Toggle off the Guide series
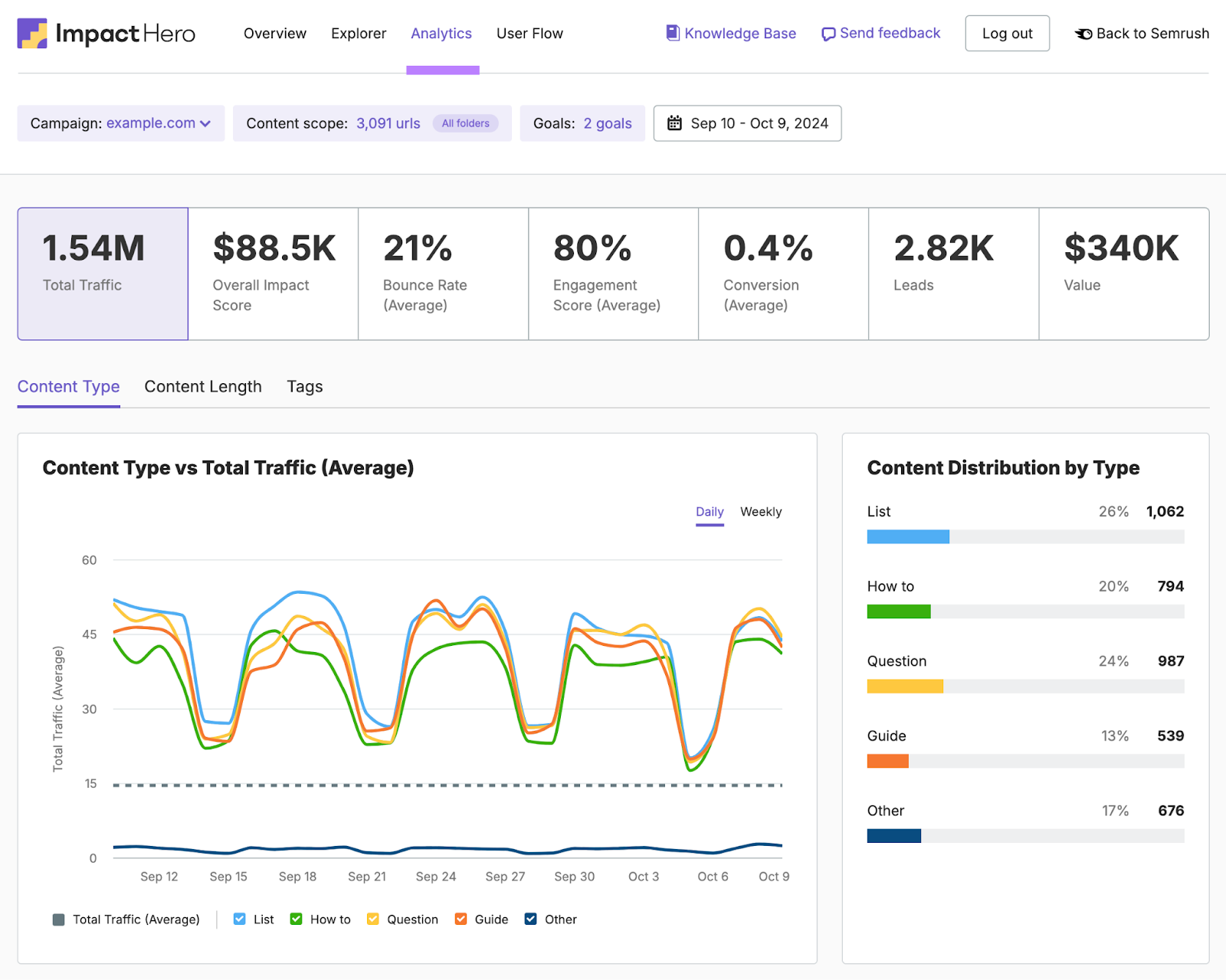 (x=461, y=919)
